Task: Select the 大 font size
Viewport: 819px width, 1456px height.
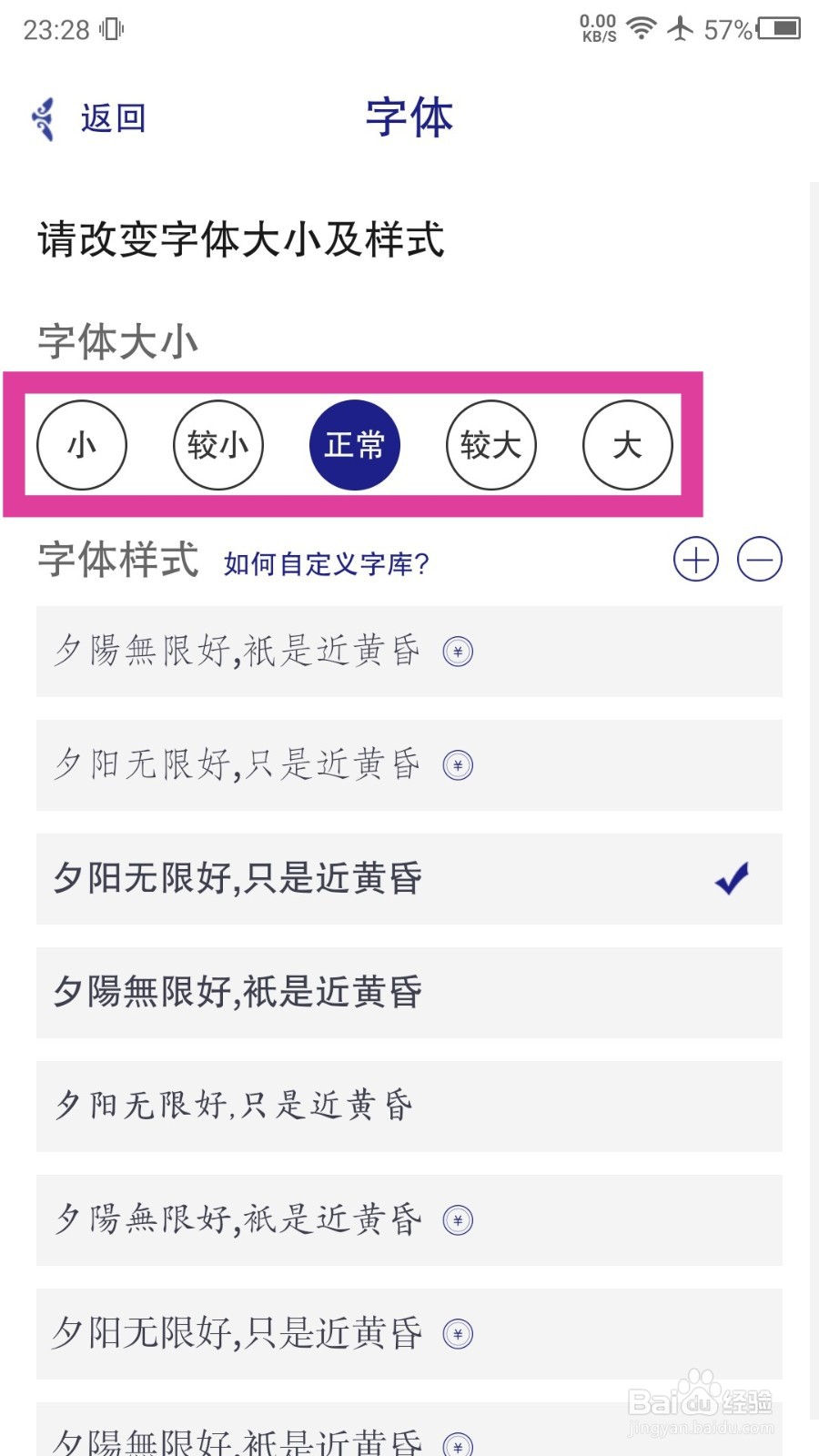Action: (x=628, y=445)
